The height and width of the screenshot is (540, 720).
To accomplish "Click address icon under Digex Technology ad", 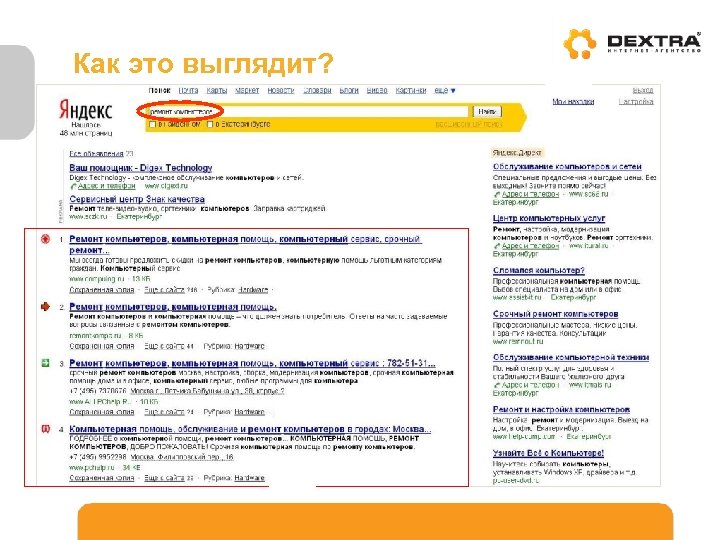I will (73, 186).
